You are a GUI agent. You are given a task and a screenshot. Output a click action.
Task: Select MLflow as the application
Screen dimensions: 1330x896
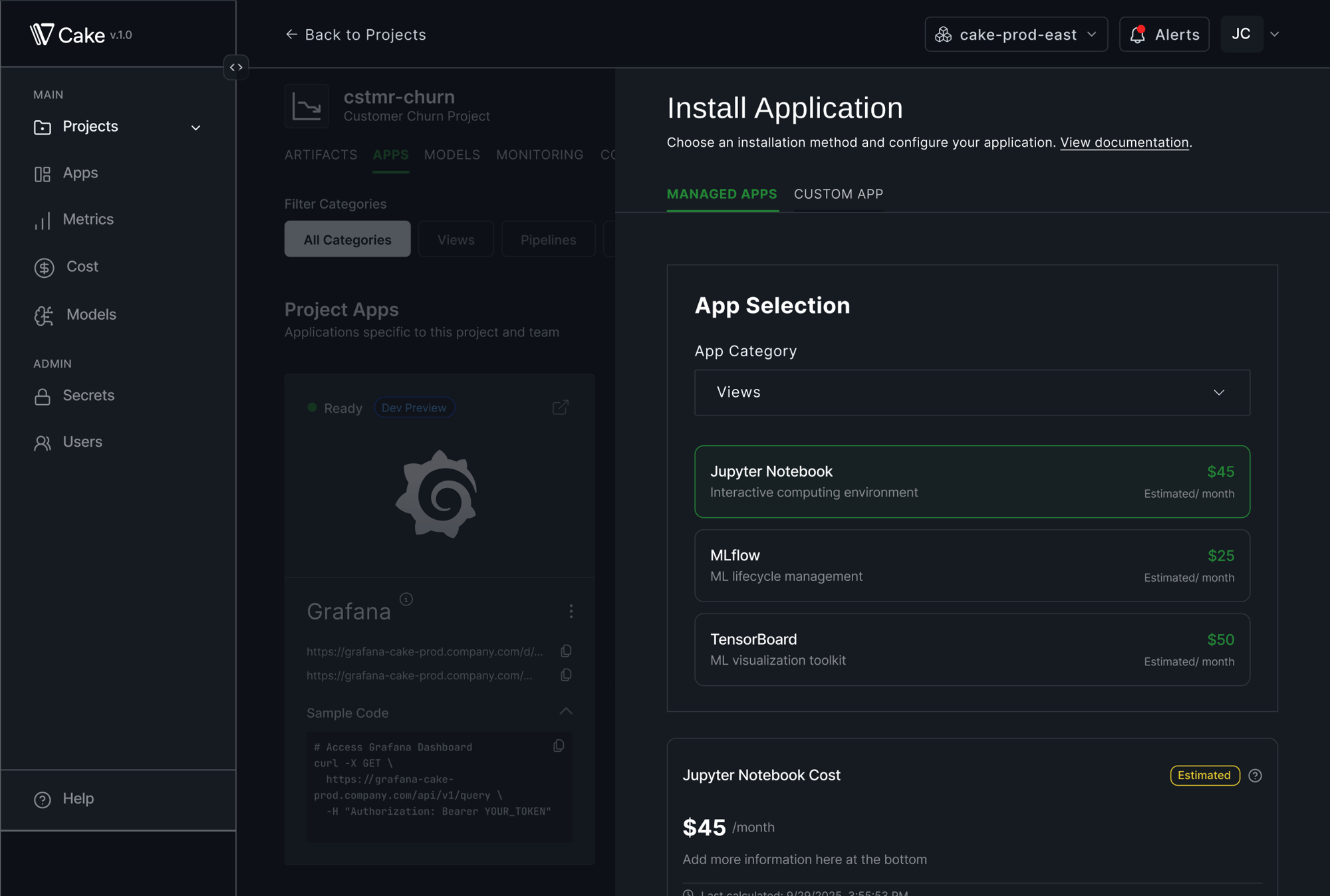pos(972,565)
